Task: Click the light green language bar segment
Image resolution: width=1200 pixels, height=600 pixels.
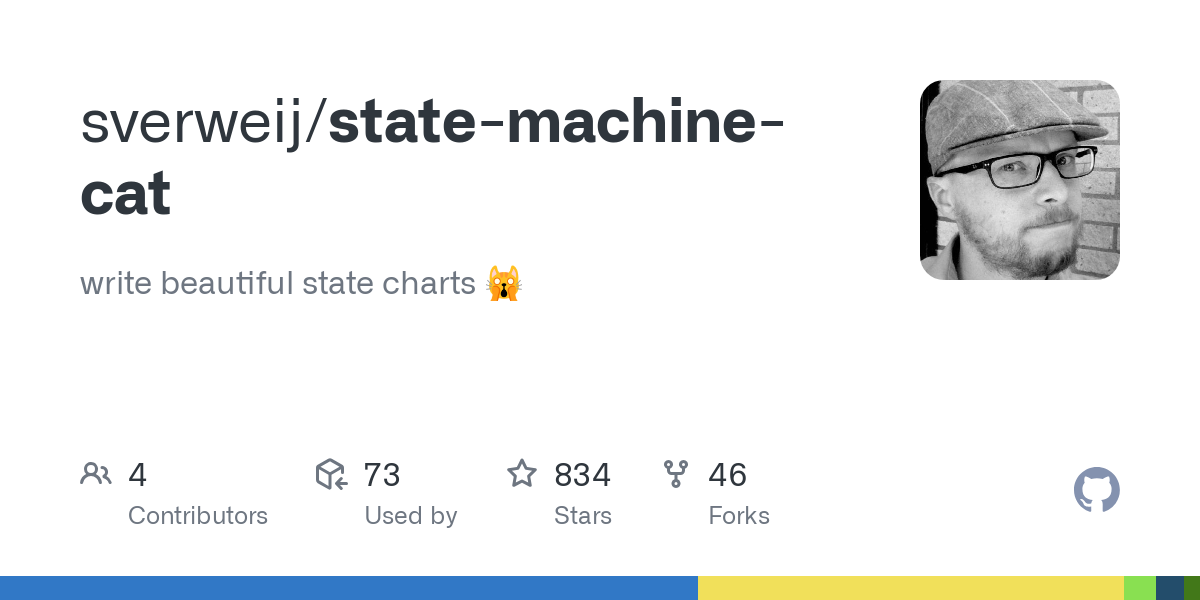Action: pyautogui.click(x=1139, y=588)
